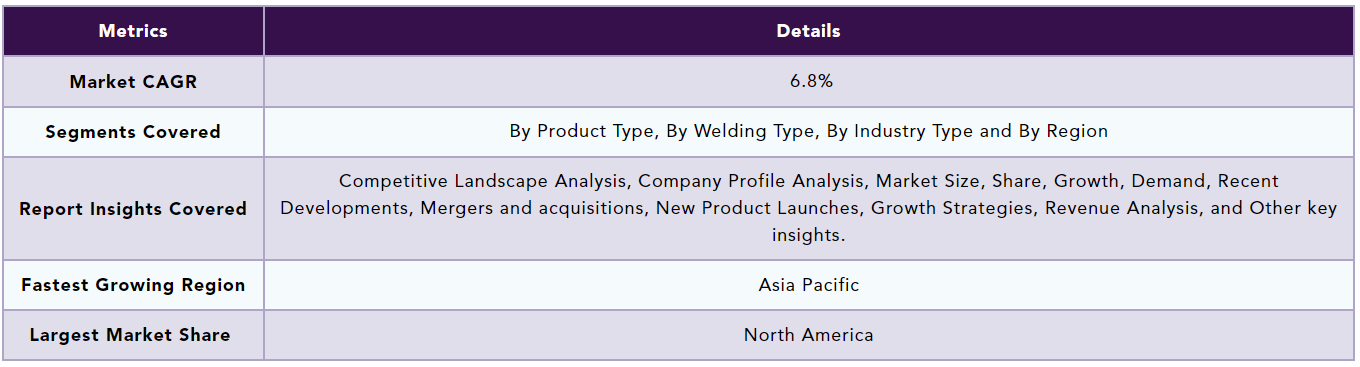The height and width of the screenshot is (367, 1360).
Task: Select the Fastest Growing Region label
Action: click(133, 285)
